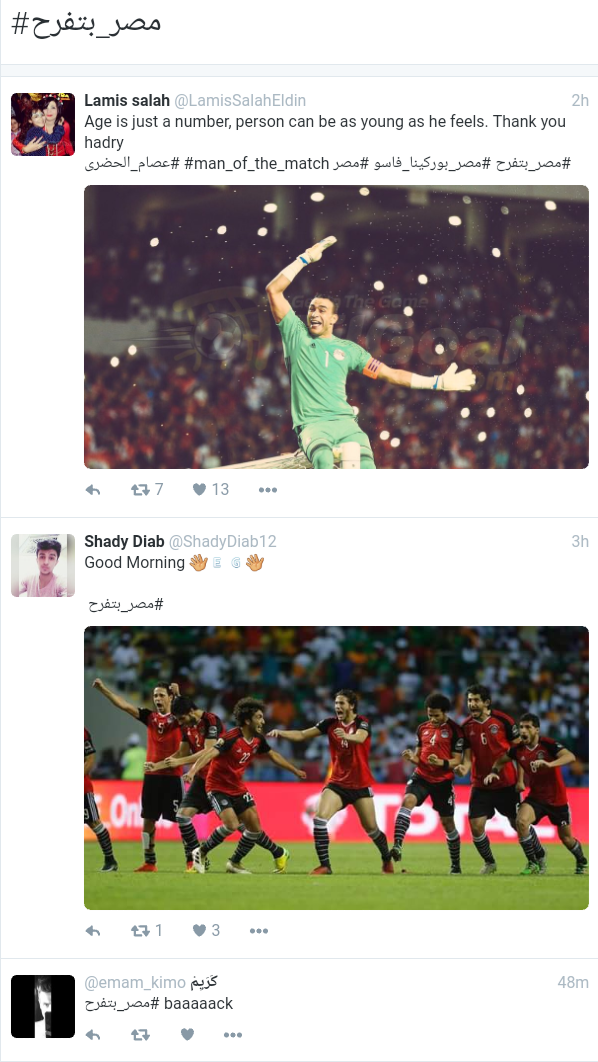Open the @ShadyDiab12 handle link
This screenshot has width=598, height=1062.
(222, 541)
